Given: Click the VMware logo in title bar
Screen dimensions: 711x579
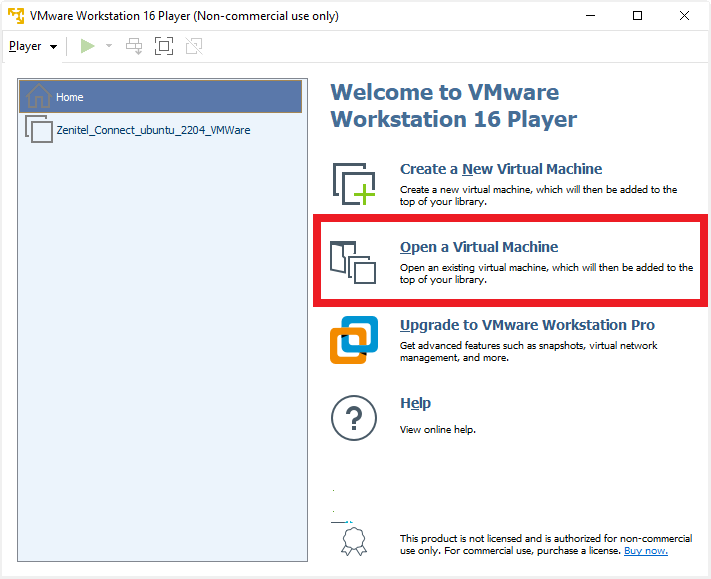Looking at the screenshot, I should (15, 15).
